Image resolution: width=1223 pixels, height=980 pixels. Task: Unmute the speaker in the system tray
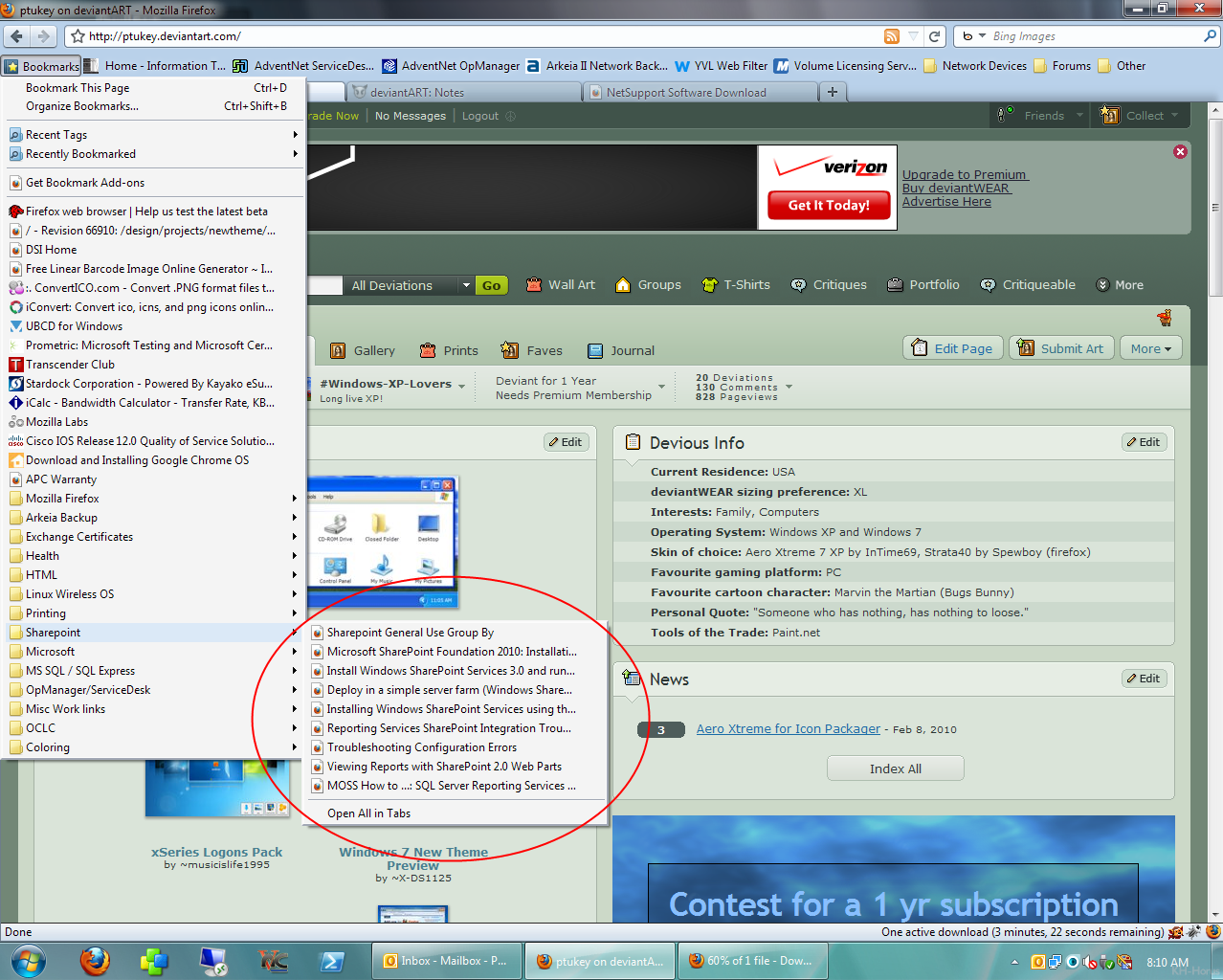pyautogui.click(x=1089, y=962)
